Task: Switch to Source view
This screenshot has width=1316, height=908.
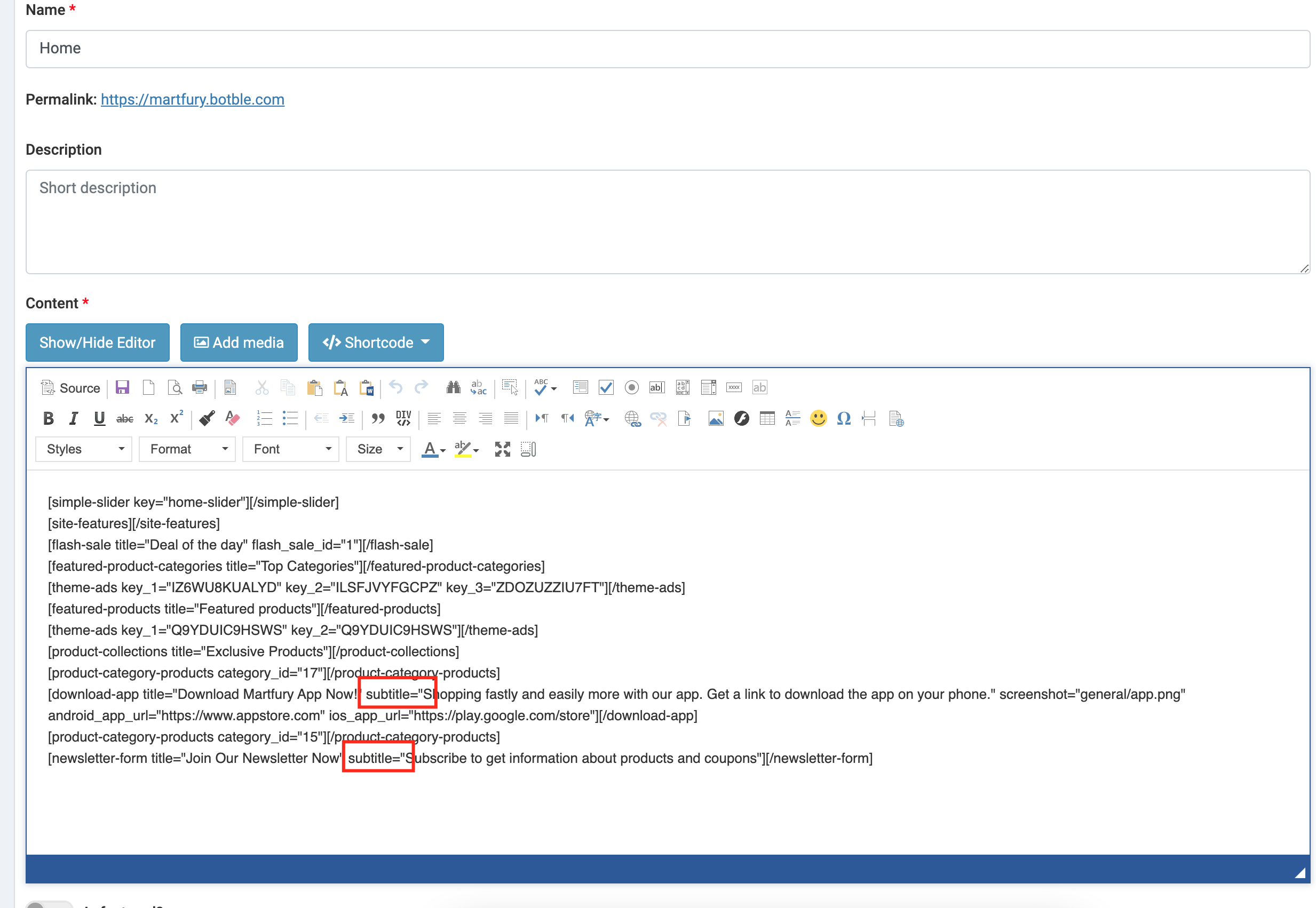Action: 70,388
